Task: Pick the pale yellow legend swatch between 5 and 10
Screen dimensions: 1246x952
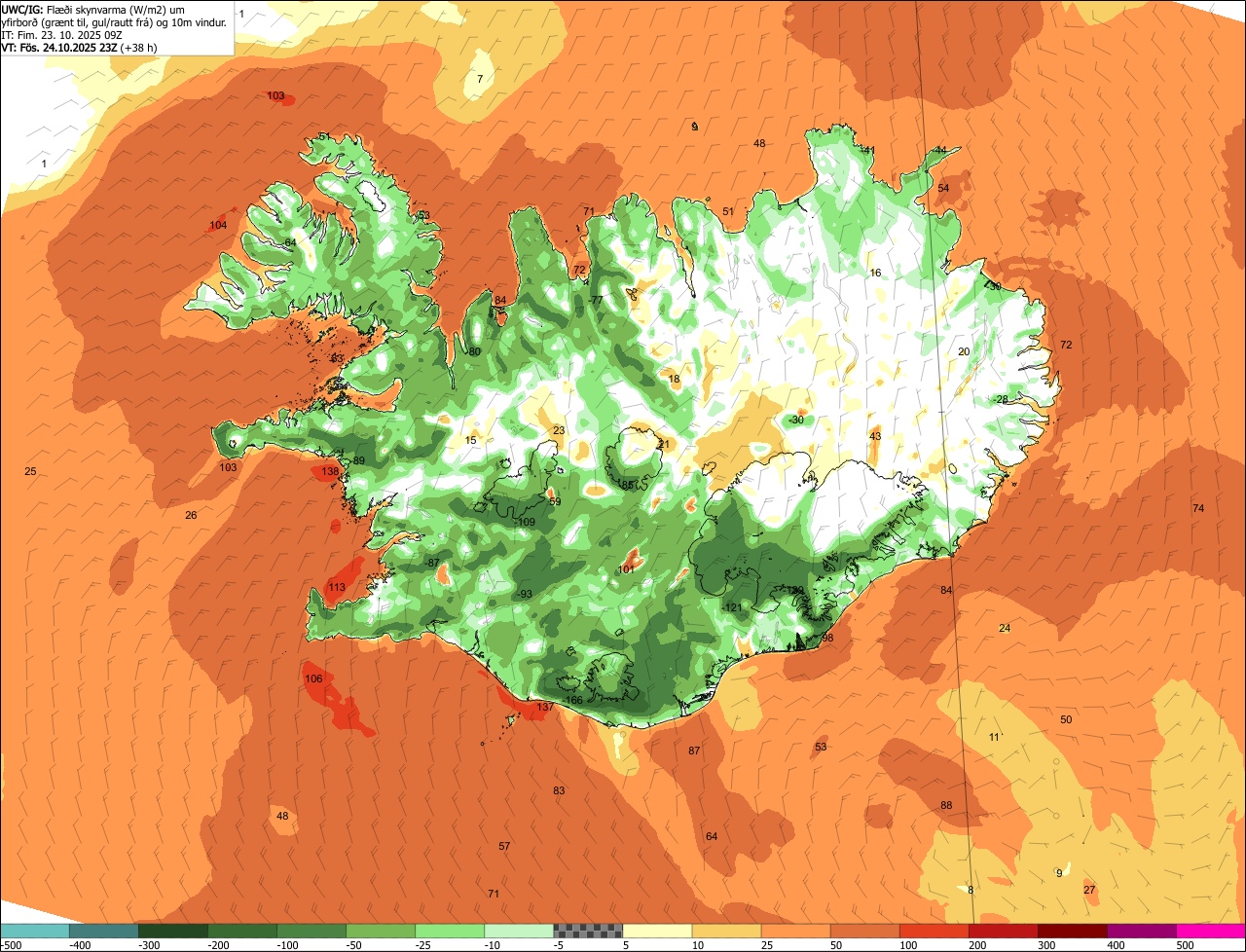Action: click(656, 931)
